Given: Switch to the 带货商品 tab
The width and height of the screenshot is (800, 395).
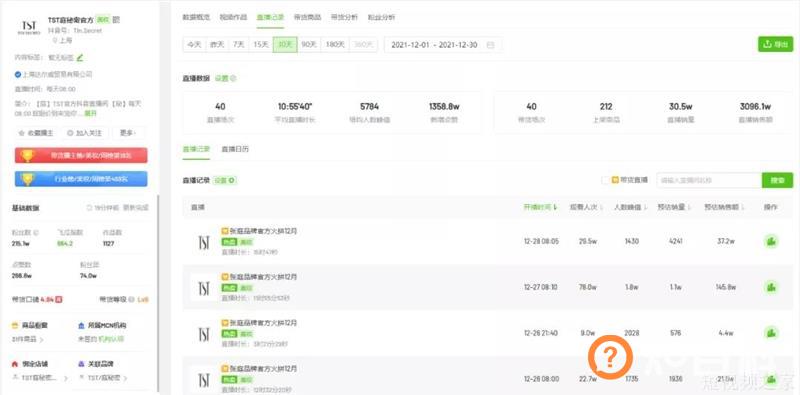Looking at the screenshot, I should [x=307, y=17].
